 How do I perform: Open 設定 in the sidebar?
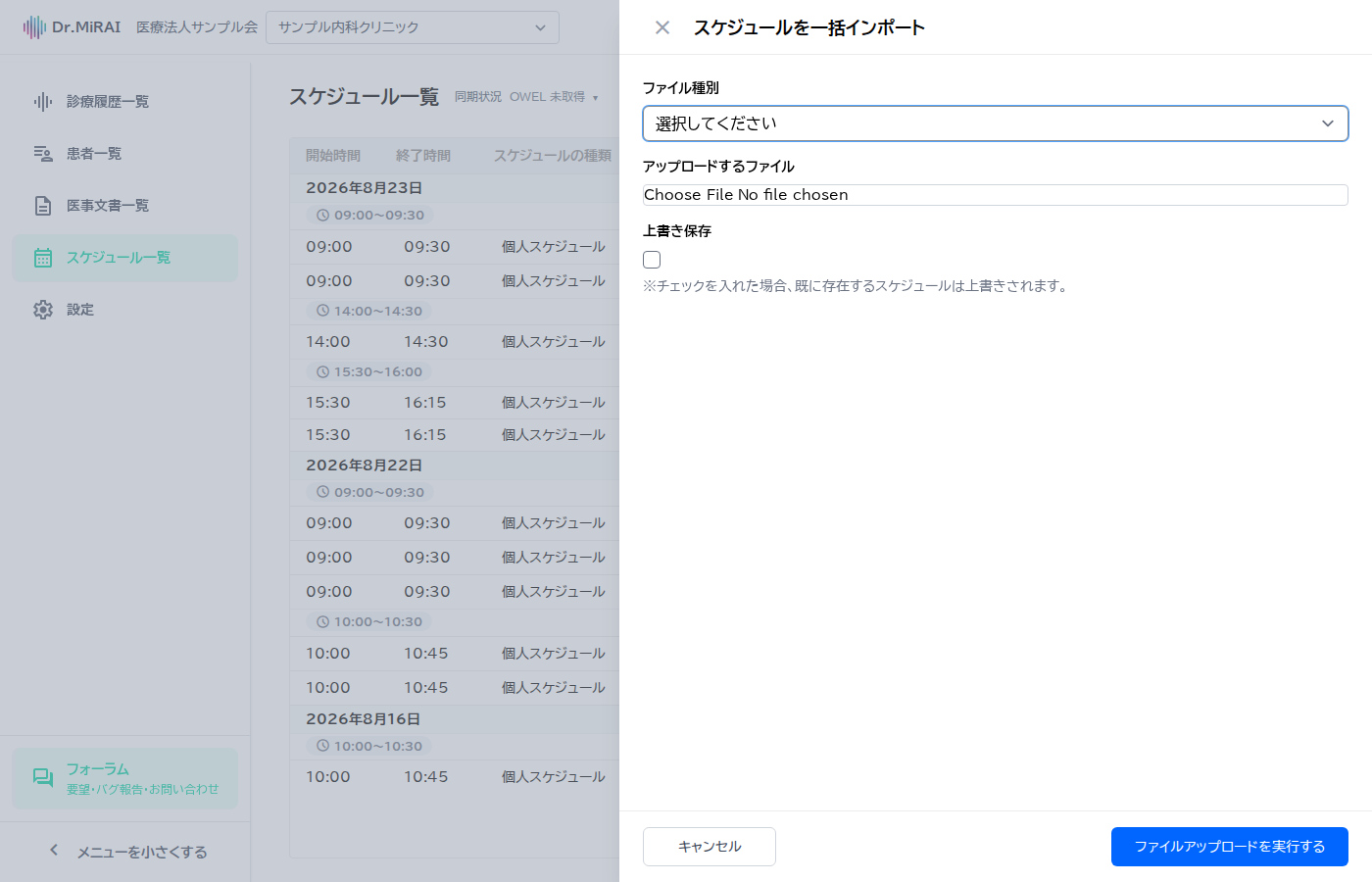[x=125, y=310]
